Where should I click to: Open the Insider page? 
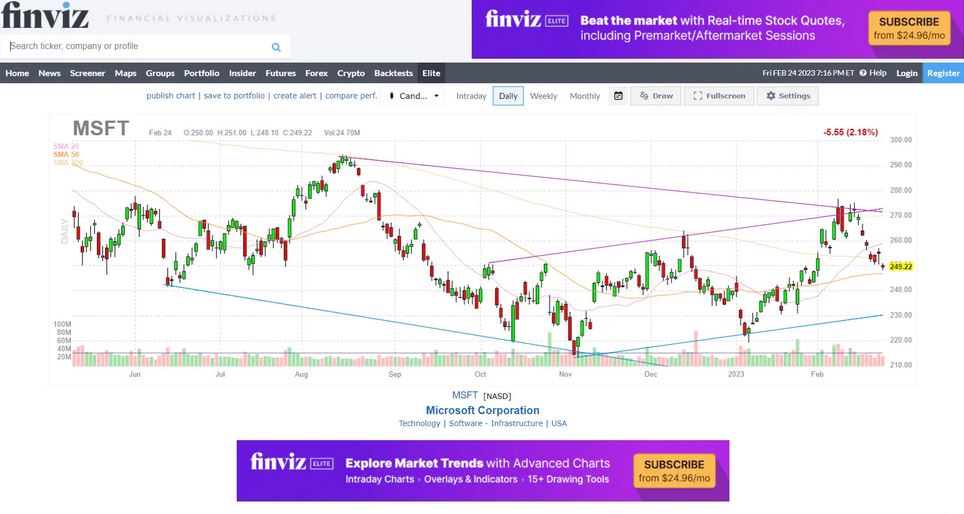click(x=242, y=73)
